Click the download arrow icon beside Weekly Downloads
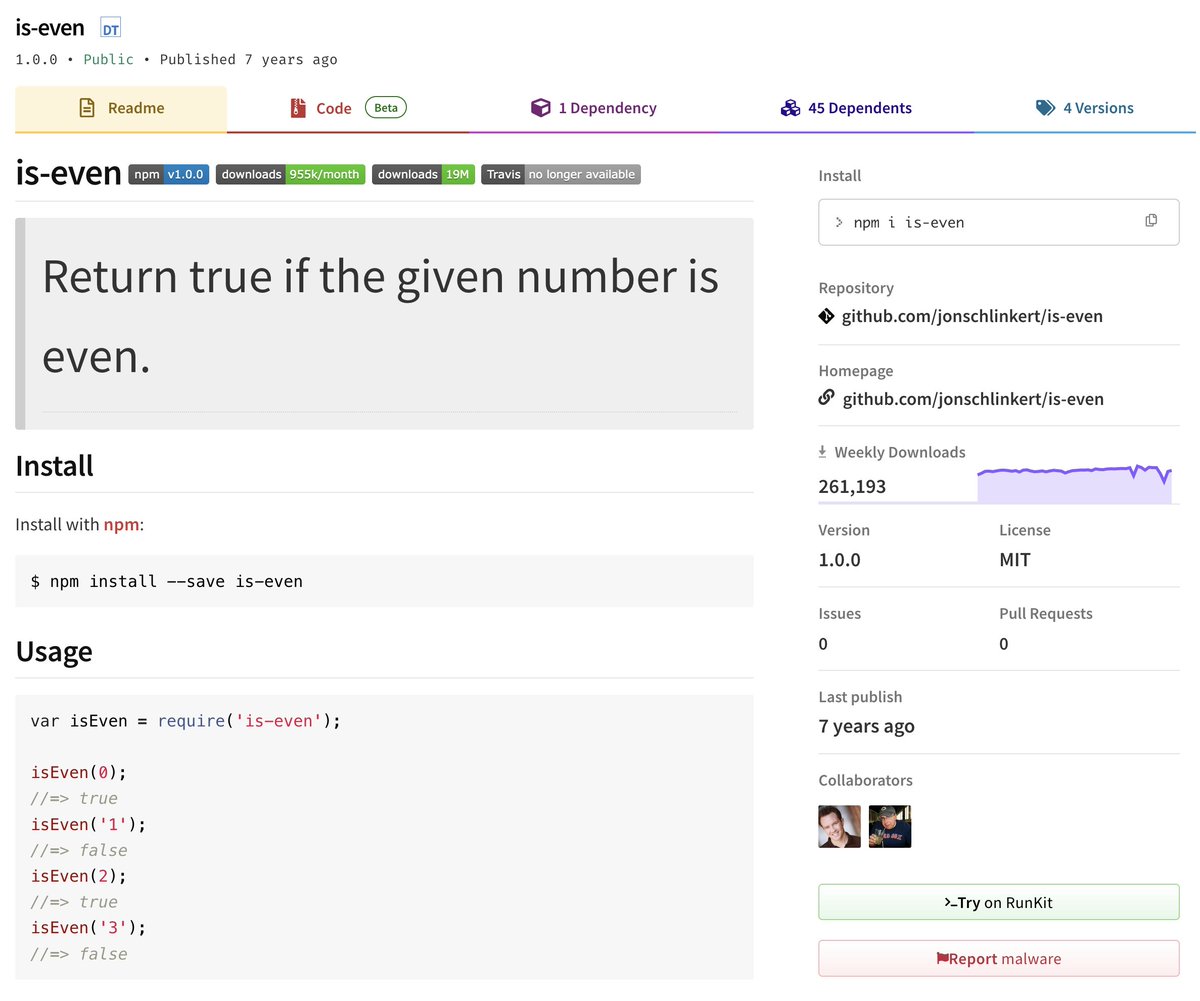 tap(823, 452)
